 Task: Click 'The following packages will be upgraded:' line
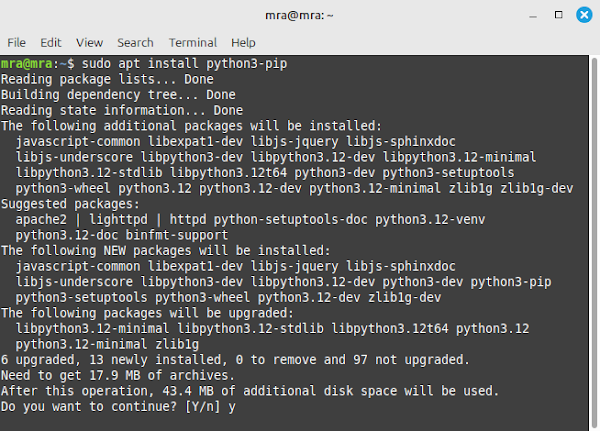point(147,313)
